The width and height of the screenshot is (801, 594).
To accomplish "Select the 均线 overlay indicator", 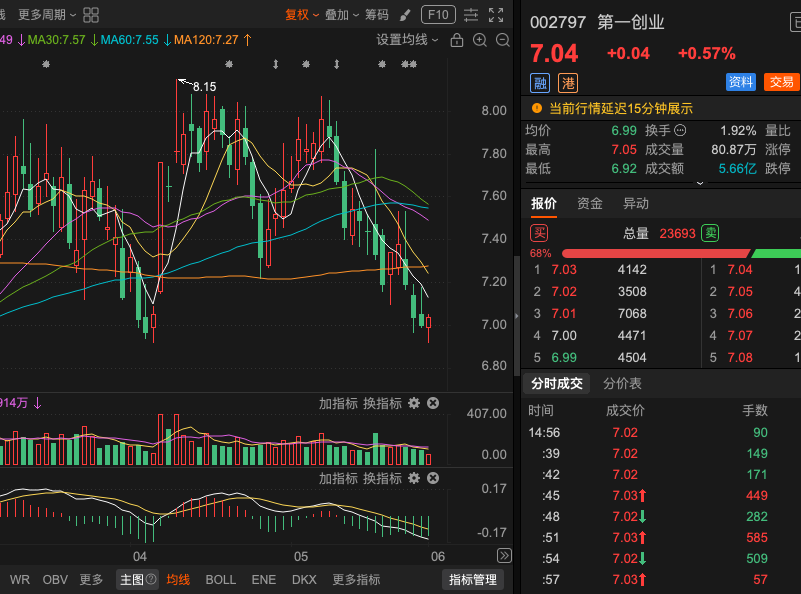I will pos(178,580).
